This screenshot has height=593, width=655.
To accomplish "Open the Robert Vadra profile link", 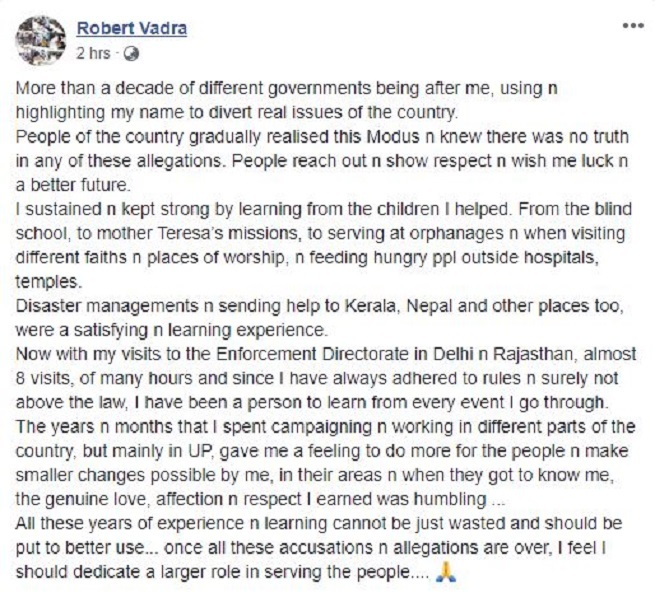I will (132, 28).
